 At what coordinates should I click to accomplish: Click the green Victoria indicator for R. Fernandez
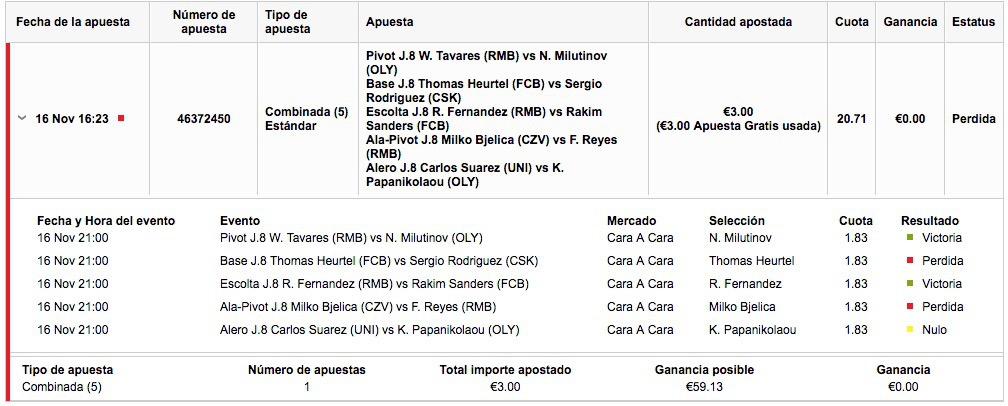tap(910, 284)
